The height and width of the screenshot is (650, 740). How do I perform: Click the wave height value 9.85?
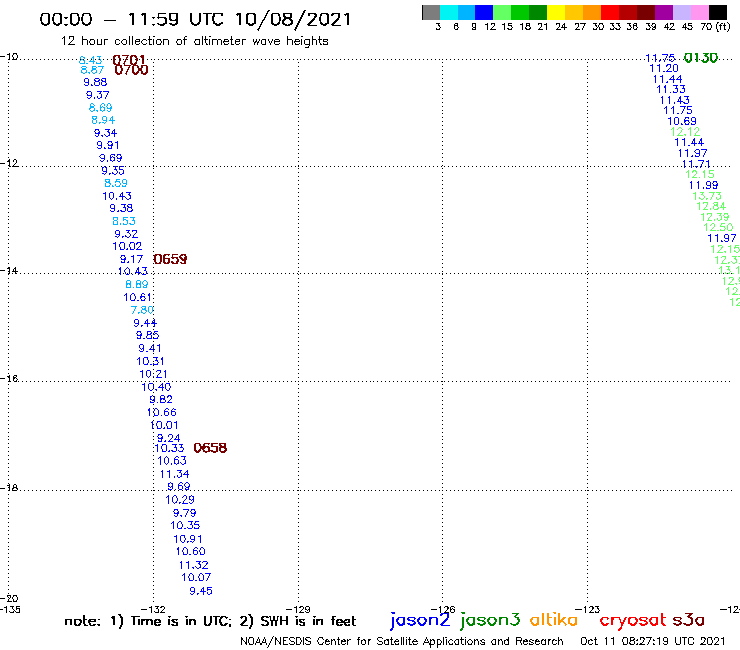pyautogui.click(x=148, y=335)
